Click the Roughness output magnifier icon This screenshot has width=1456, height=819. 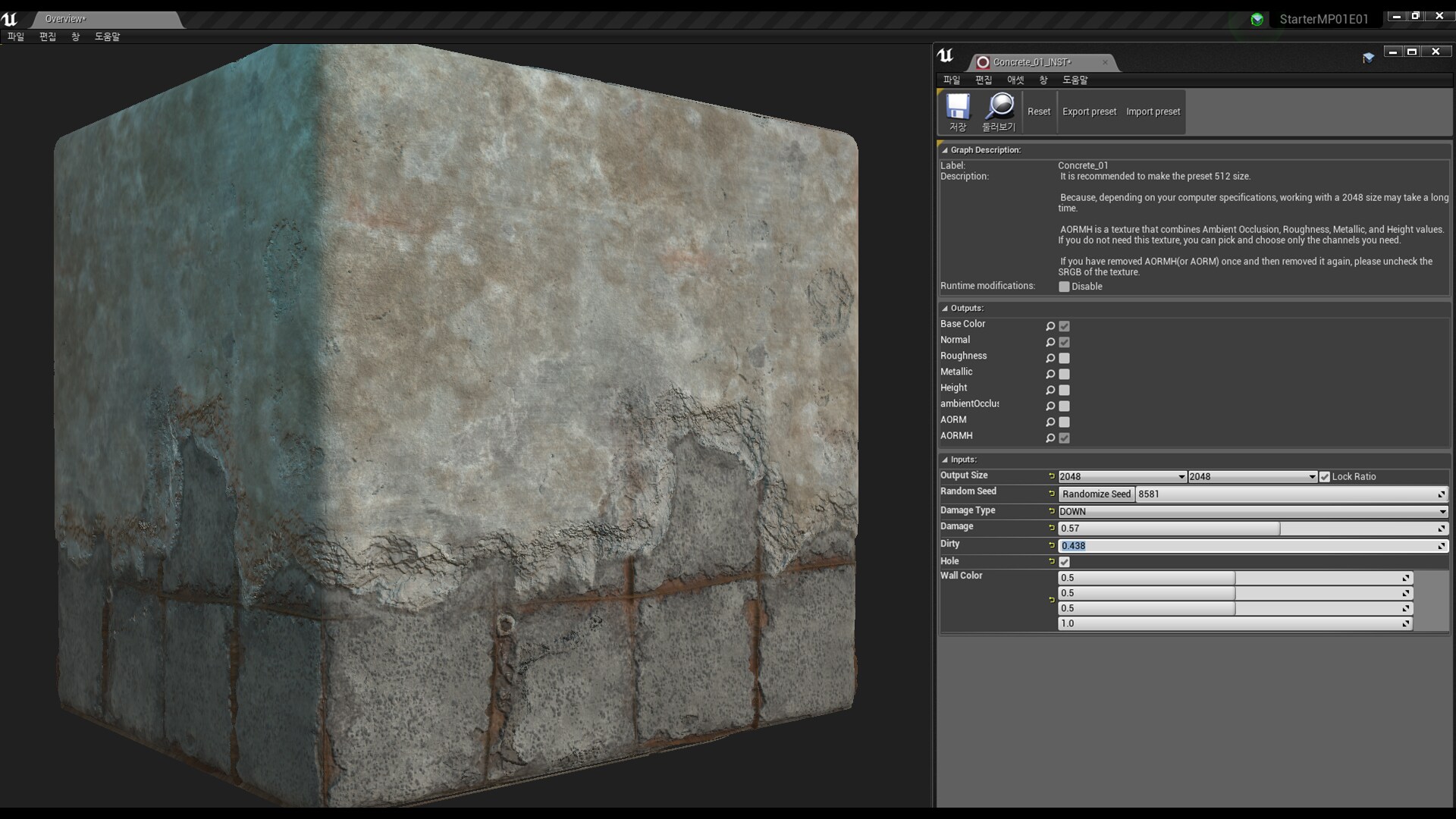1050,358
